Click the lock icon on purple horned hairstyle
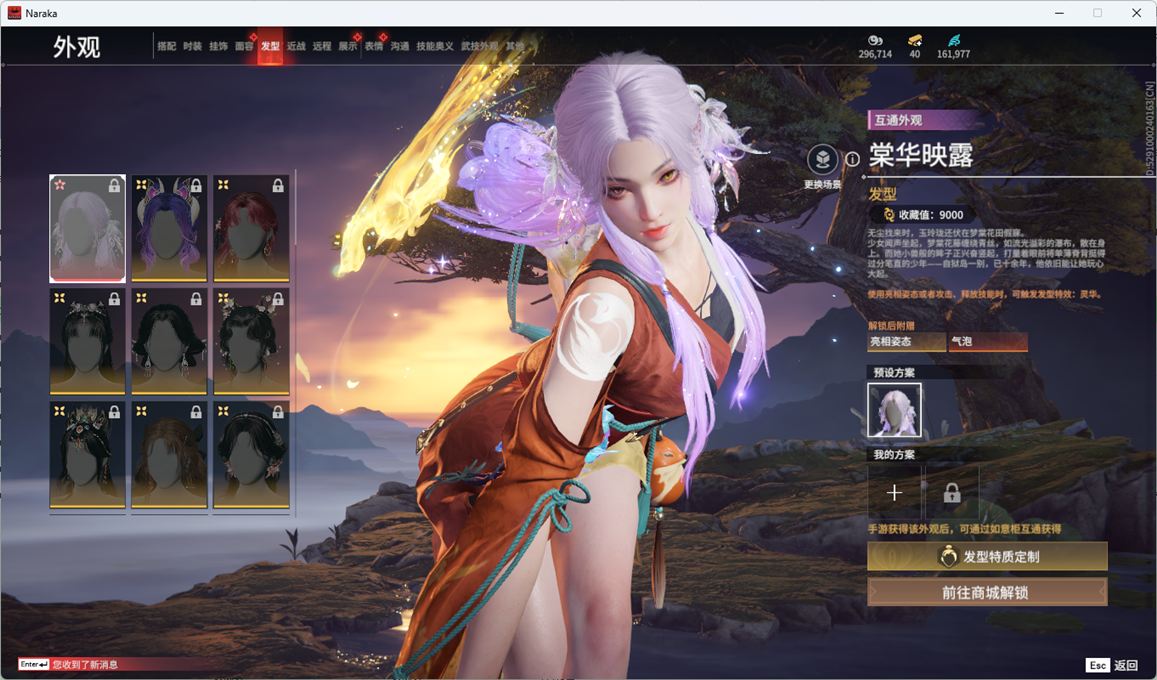 click(196, 186)
